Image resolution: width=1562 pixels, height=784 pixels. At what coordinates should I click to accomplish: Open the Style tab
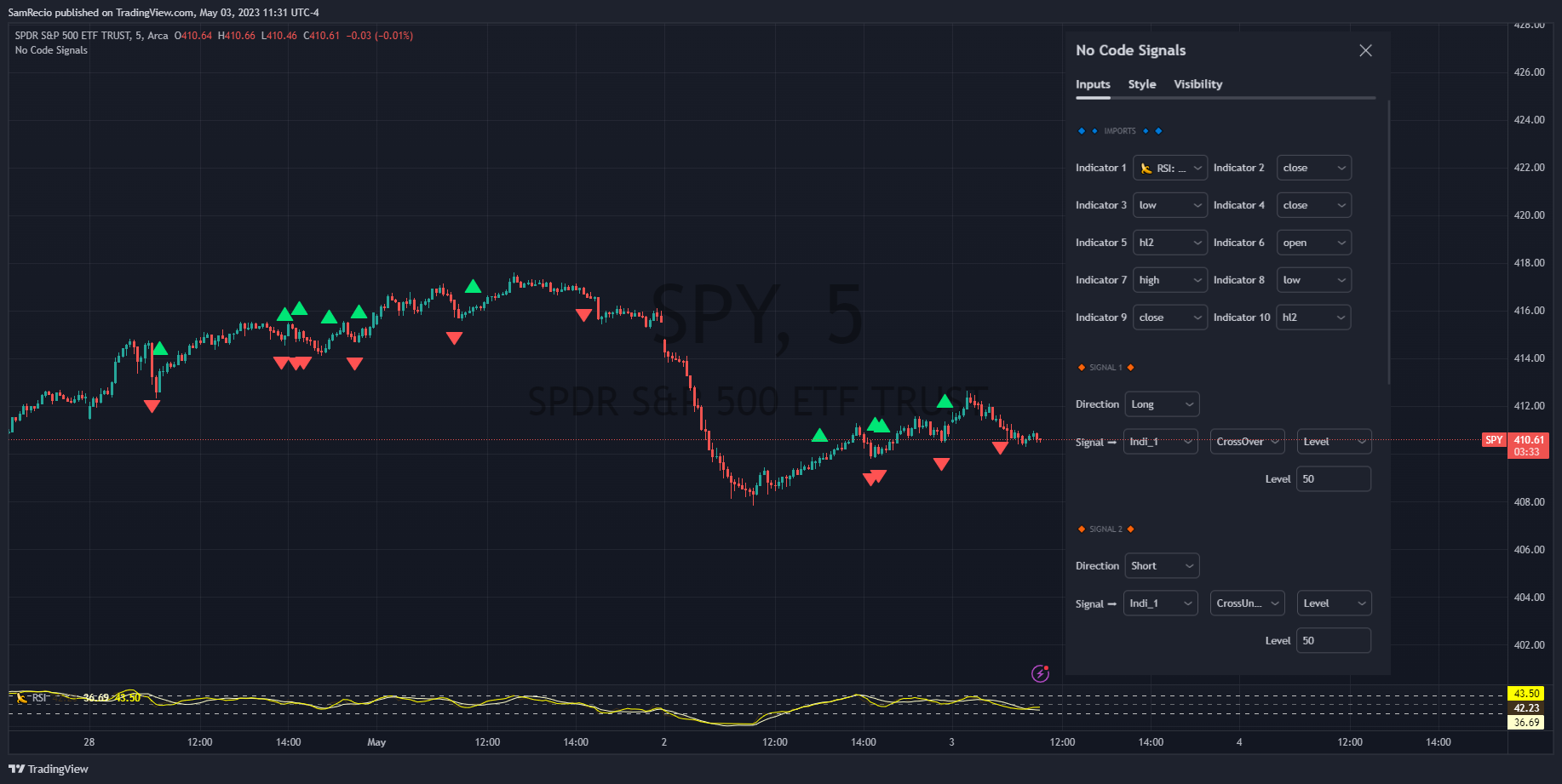[x=1142, y=84]
